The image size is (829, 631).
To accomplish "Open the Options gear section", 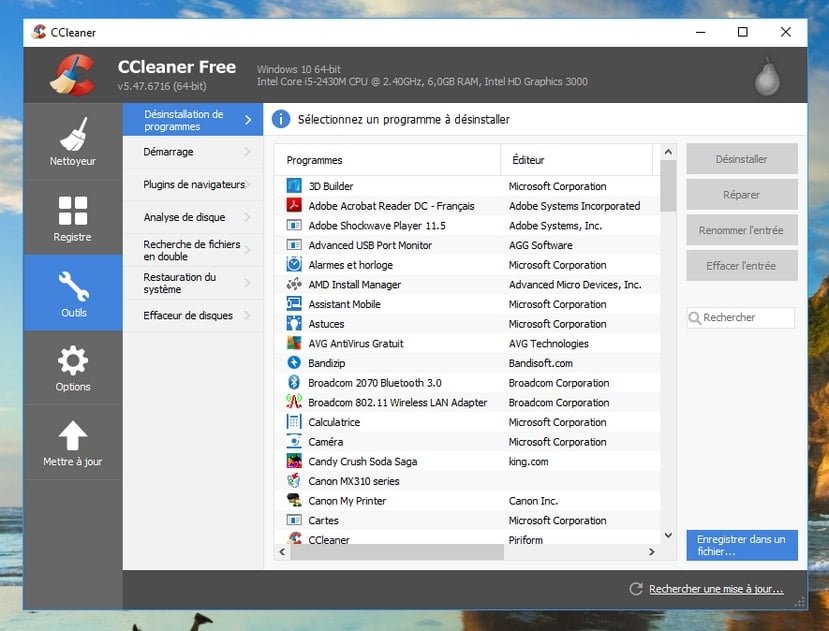I will point(73,368).
